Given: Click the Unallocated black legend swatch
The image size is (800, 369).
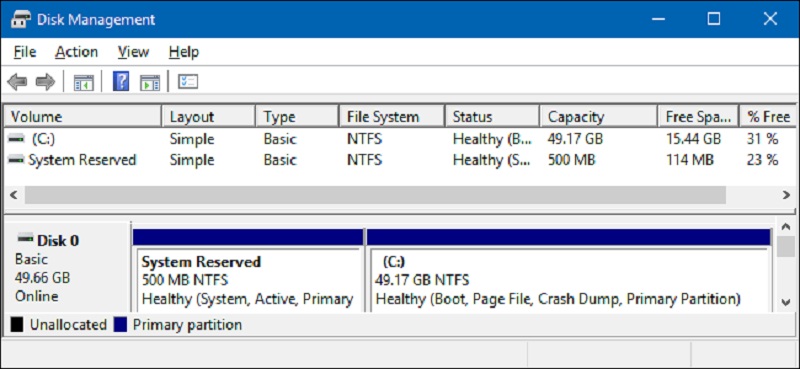Looking at the screenshot, I should coord(17,325).
